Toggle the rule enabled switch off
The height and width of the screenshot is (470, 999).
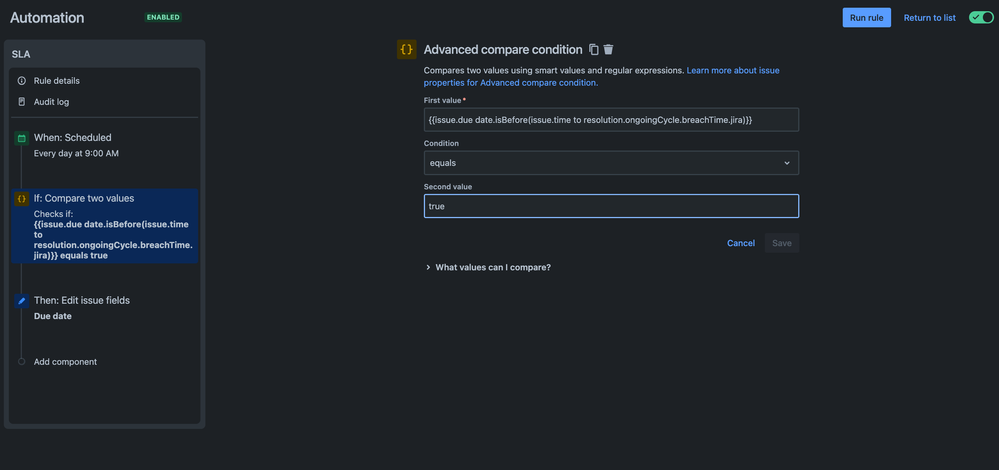(x=981, y=18)
